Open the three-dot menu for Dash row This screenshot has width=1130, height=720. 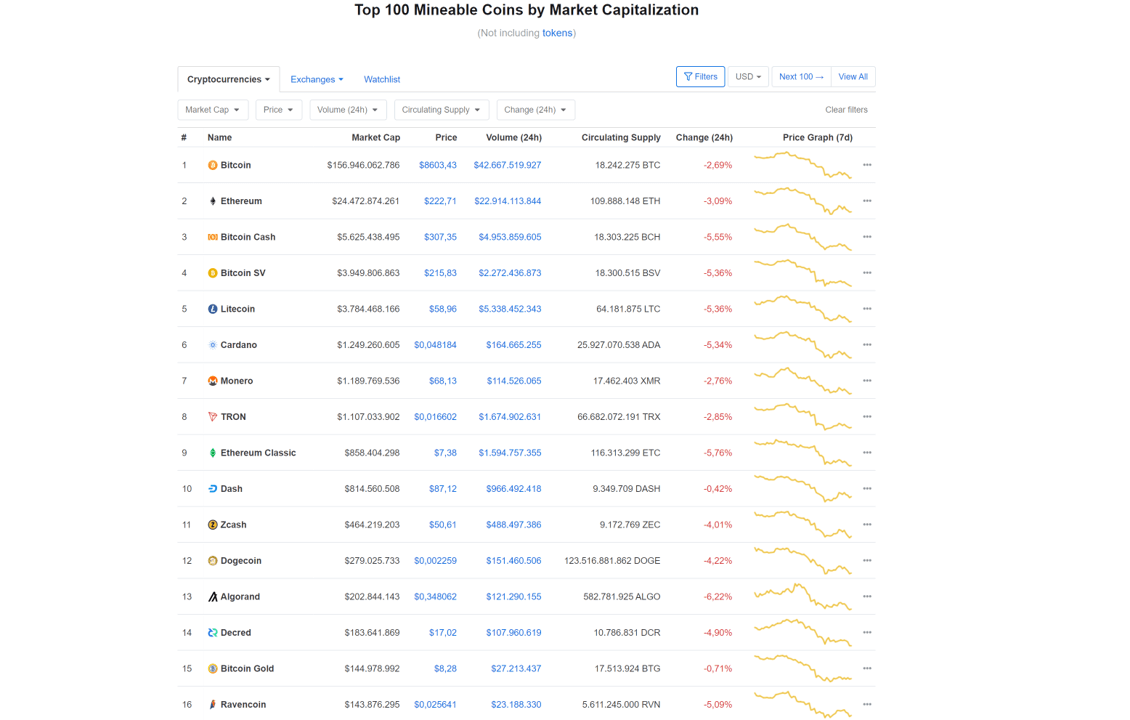click(x=867, y=489)
